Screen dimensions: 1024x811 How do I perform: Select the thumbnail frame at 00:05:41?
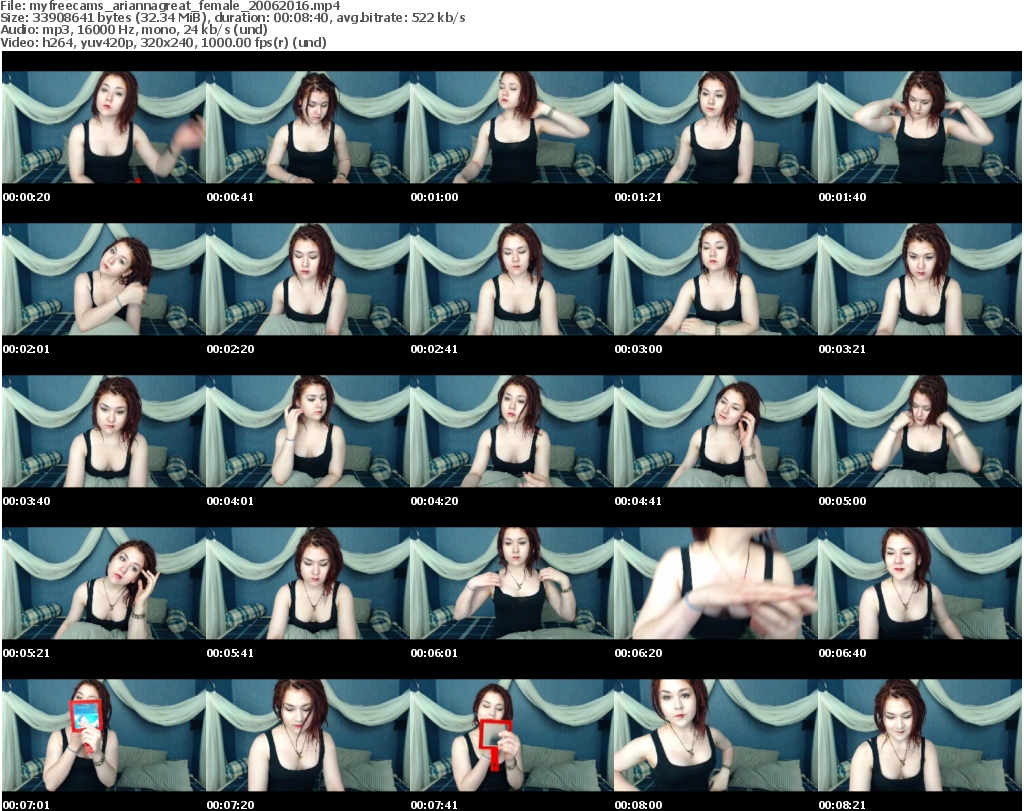[x=308, y=583]
